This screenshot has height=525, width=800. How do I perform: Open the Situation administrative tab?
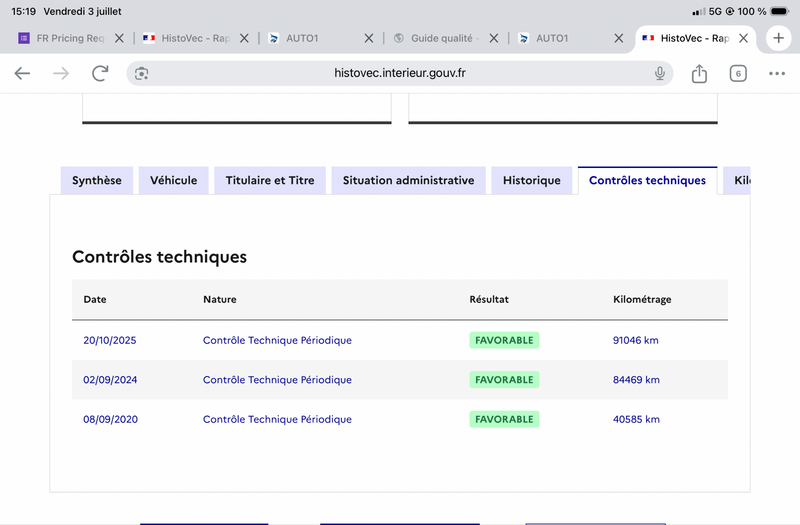tap(408, 180)
